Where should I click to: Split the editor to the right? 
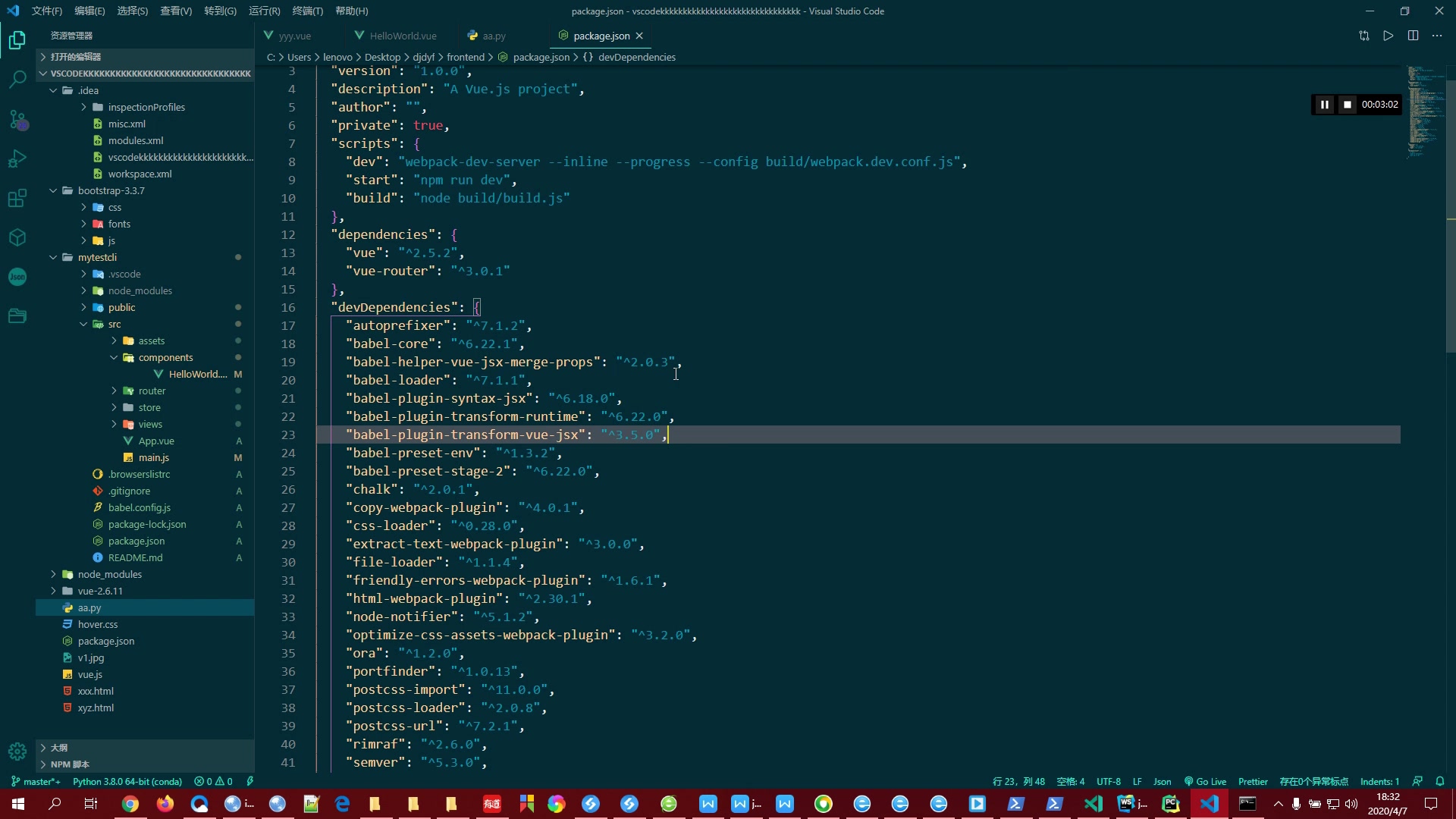1414,36
